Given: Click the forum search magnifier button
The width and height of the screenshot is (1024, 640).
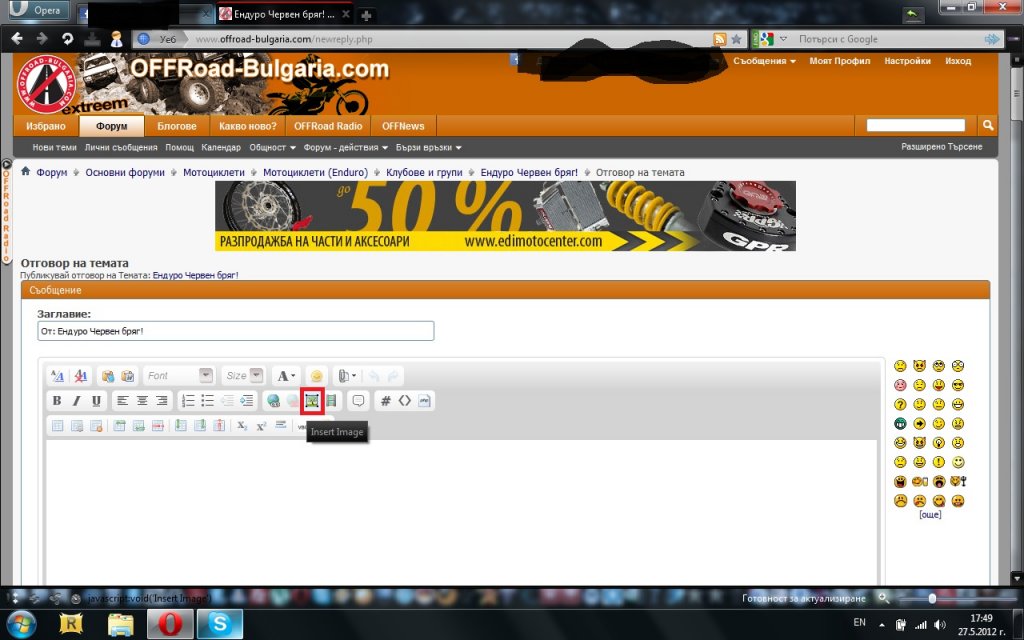Looking at the screenshot, I should [987, 125].
